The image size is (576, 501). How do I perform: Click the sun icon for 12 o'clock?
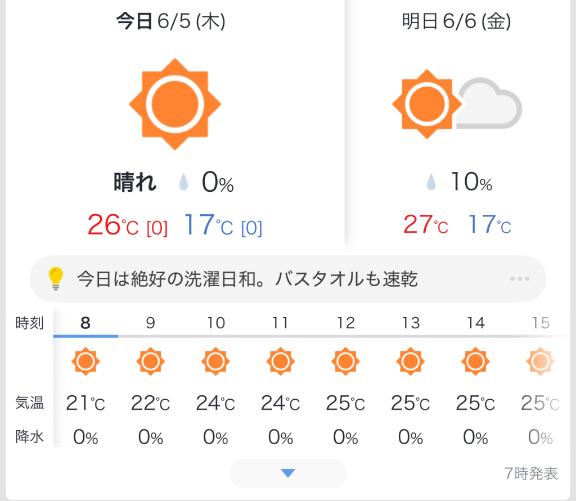tap(345, 361)
